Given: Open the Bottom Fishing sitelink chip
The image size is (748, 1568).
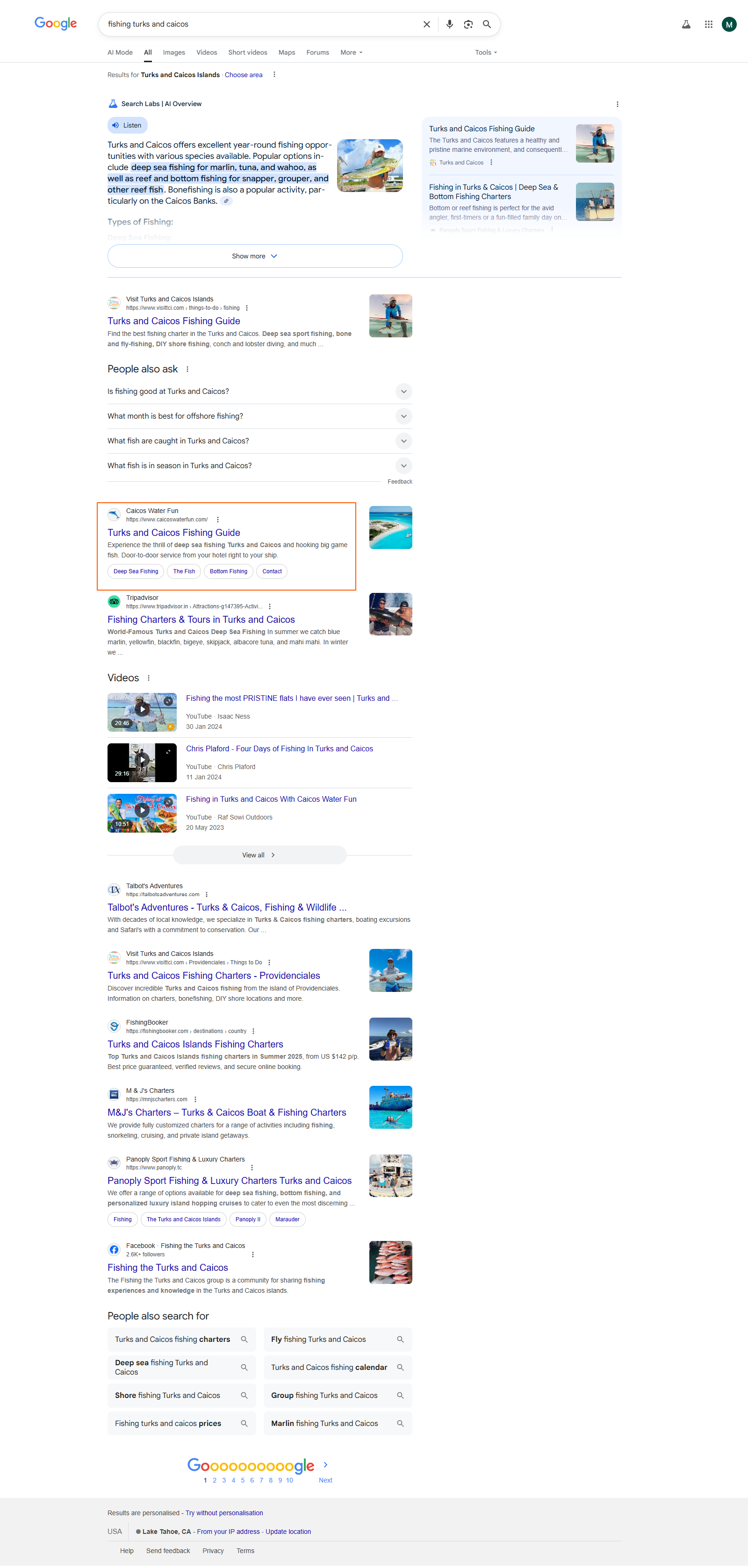Looking at the screenshot, I should (229, 571).
